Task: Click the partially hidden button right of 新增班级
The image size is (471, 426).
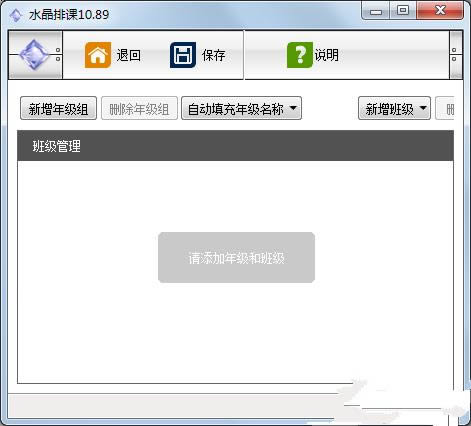Action: click(x=445, y=108)
